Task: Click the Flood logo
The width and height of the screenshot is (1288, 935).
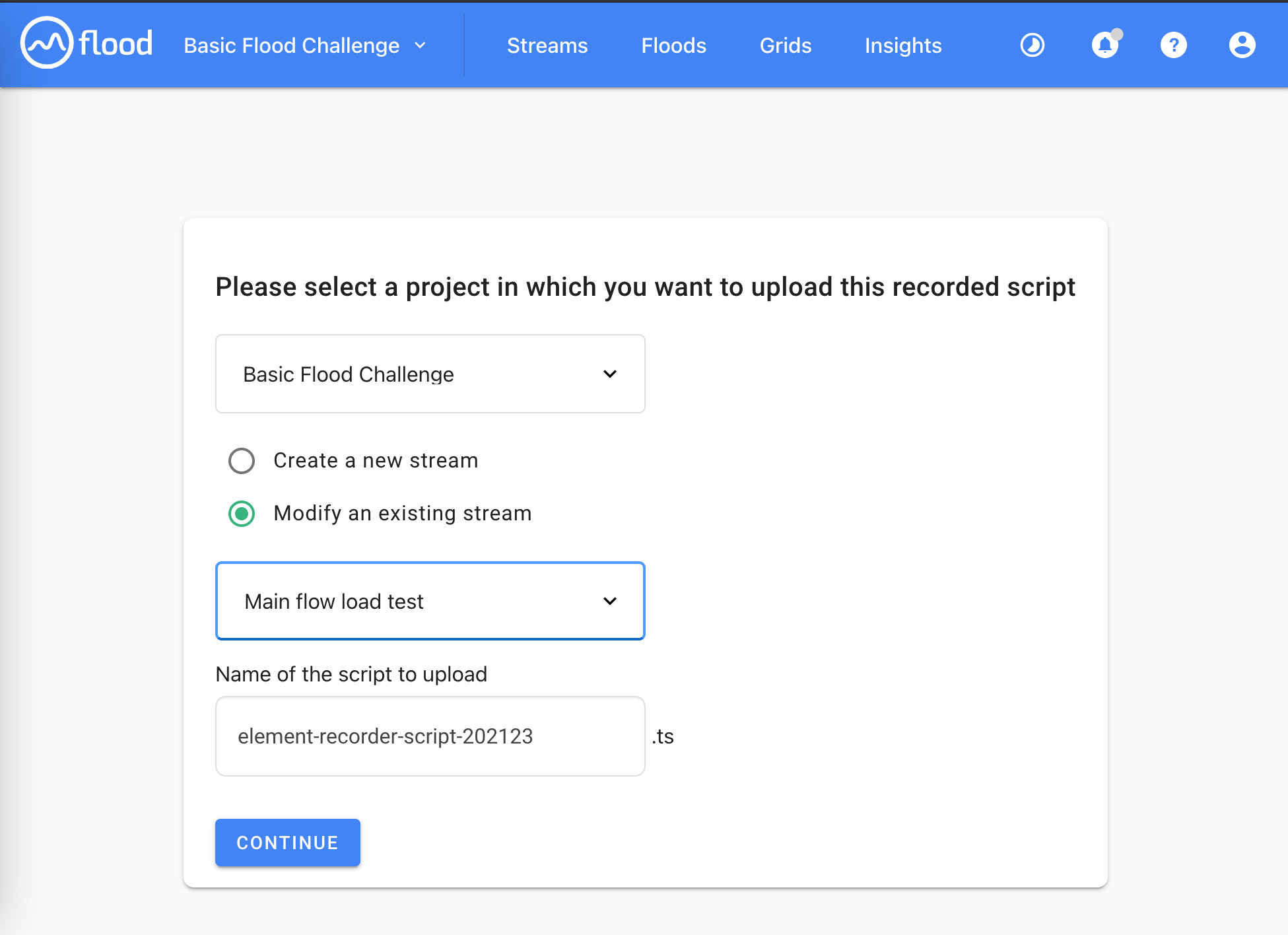Action: (86, 43)
